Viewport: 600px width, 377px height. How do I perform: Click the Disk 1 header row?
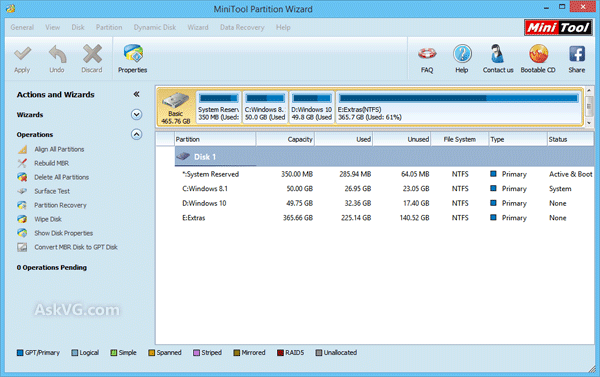click(x=384, y=157)
